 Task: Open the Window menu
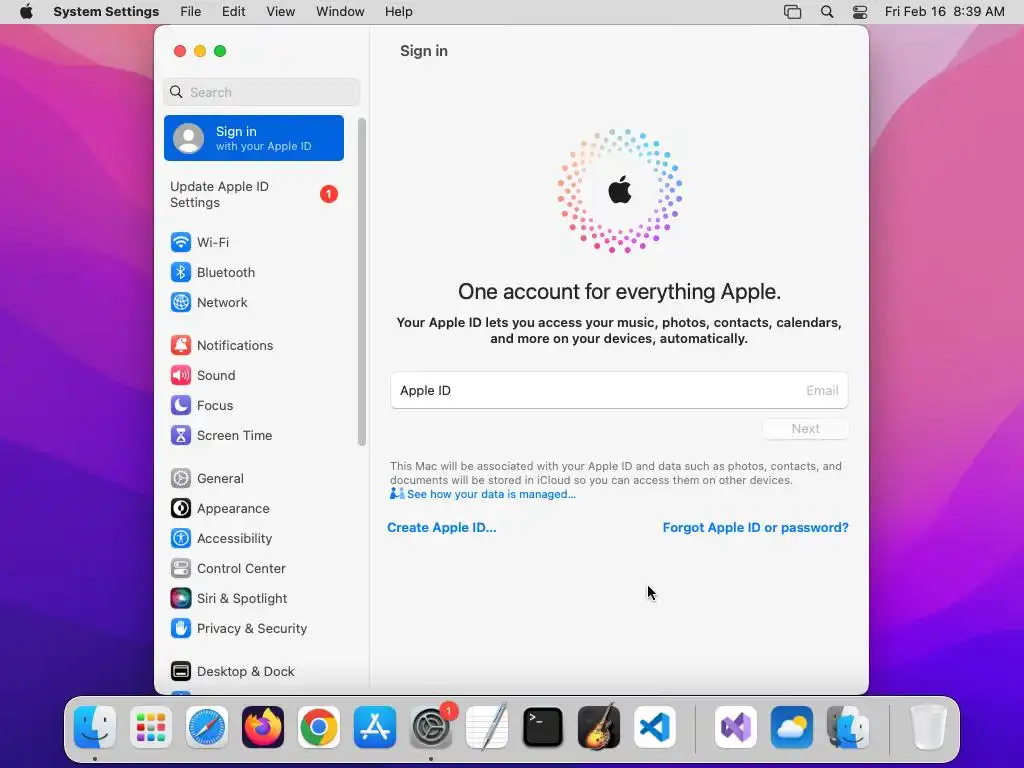[x=340, y=12]
